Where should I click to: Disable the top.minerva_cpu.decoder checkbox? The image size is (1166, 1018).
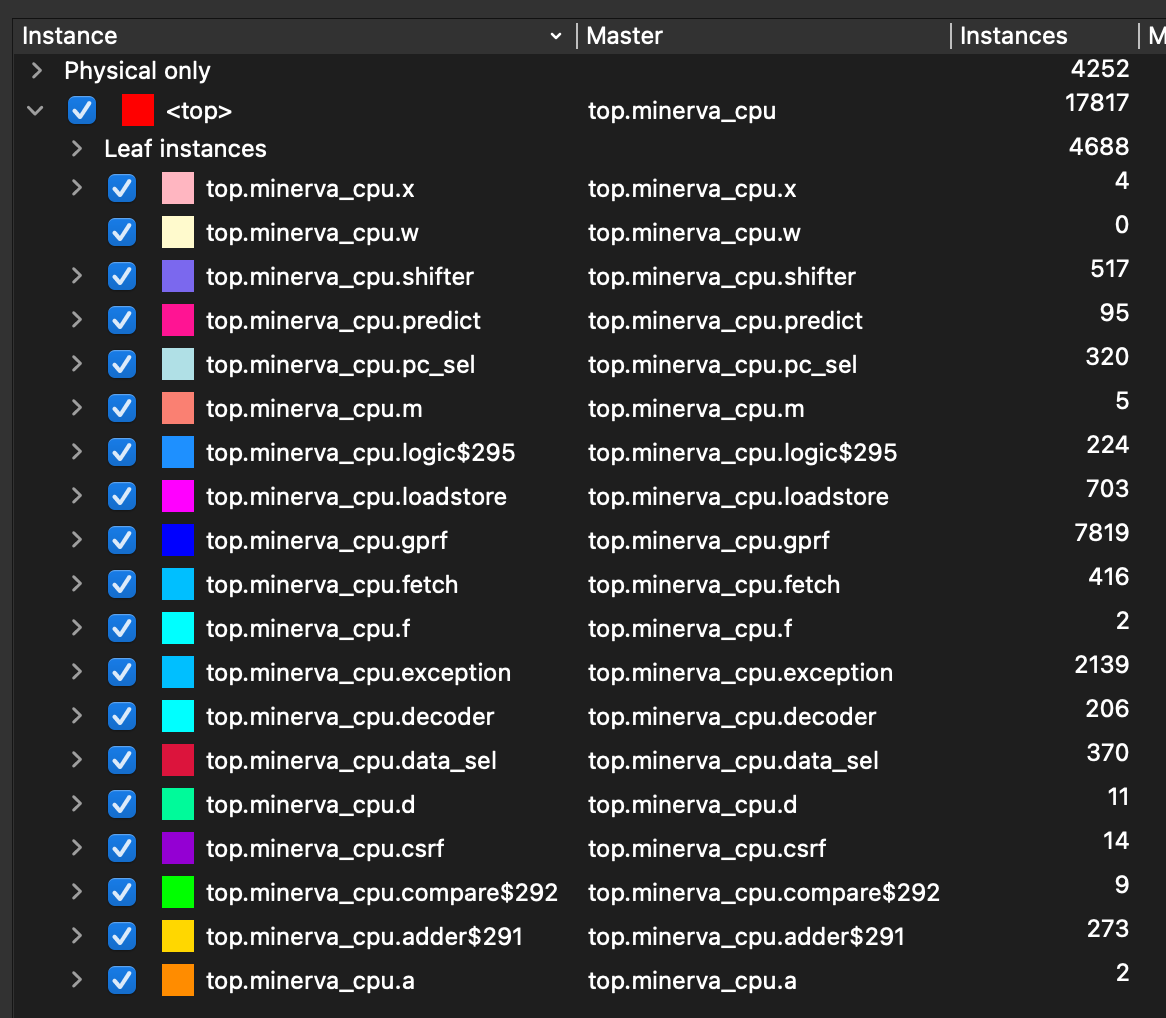click(x=122, y=717)
